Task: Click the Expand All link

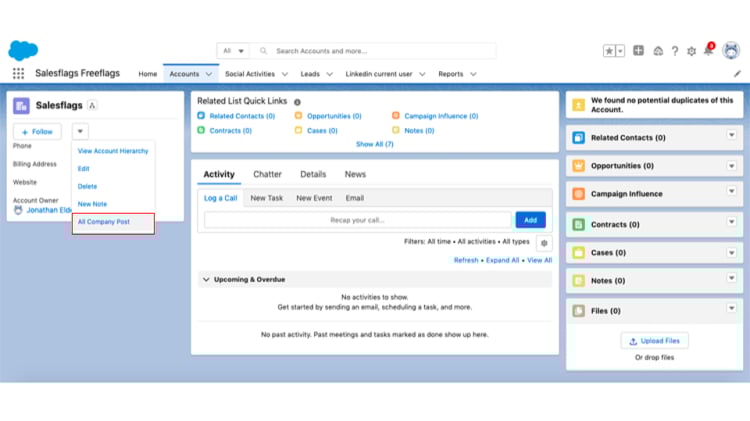Action: 502,260
